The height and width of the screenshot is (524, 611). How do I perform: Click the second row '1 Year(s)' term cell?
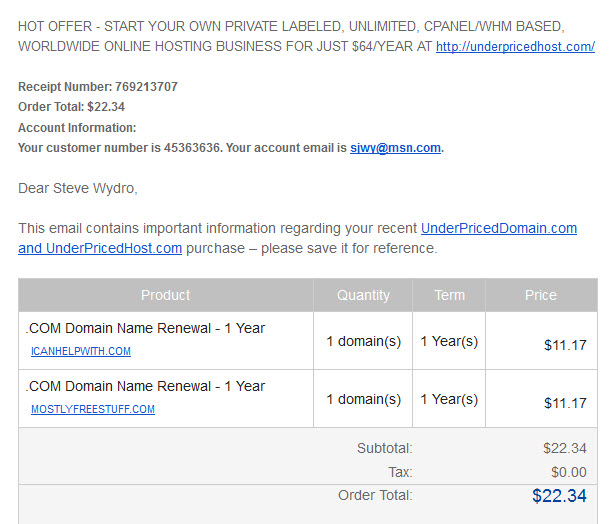(x=449, y=399)
